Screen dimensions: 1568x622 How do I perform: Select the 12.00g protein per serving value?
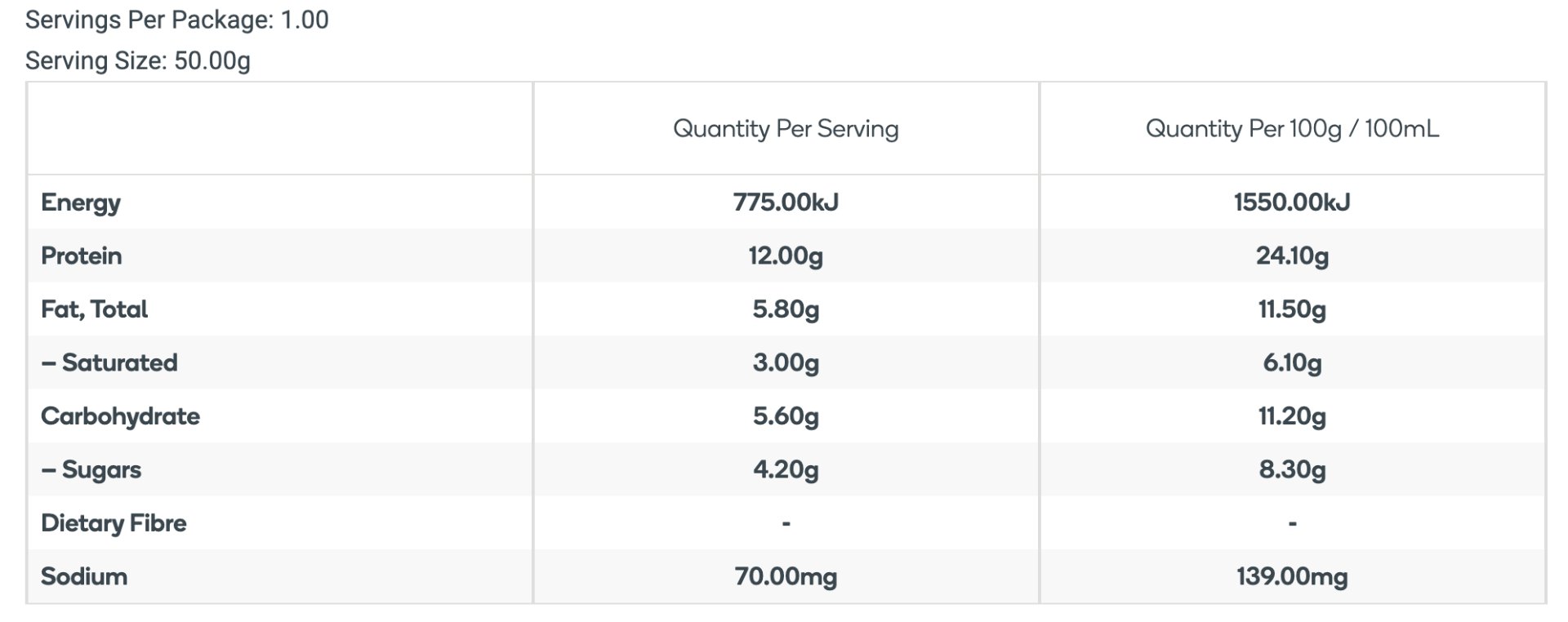pos(786,255)
